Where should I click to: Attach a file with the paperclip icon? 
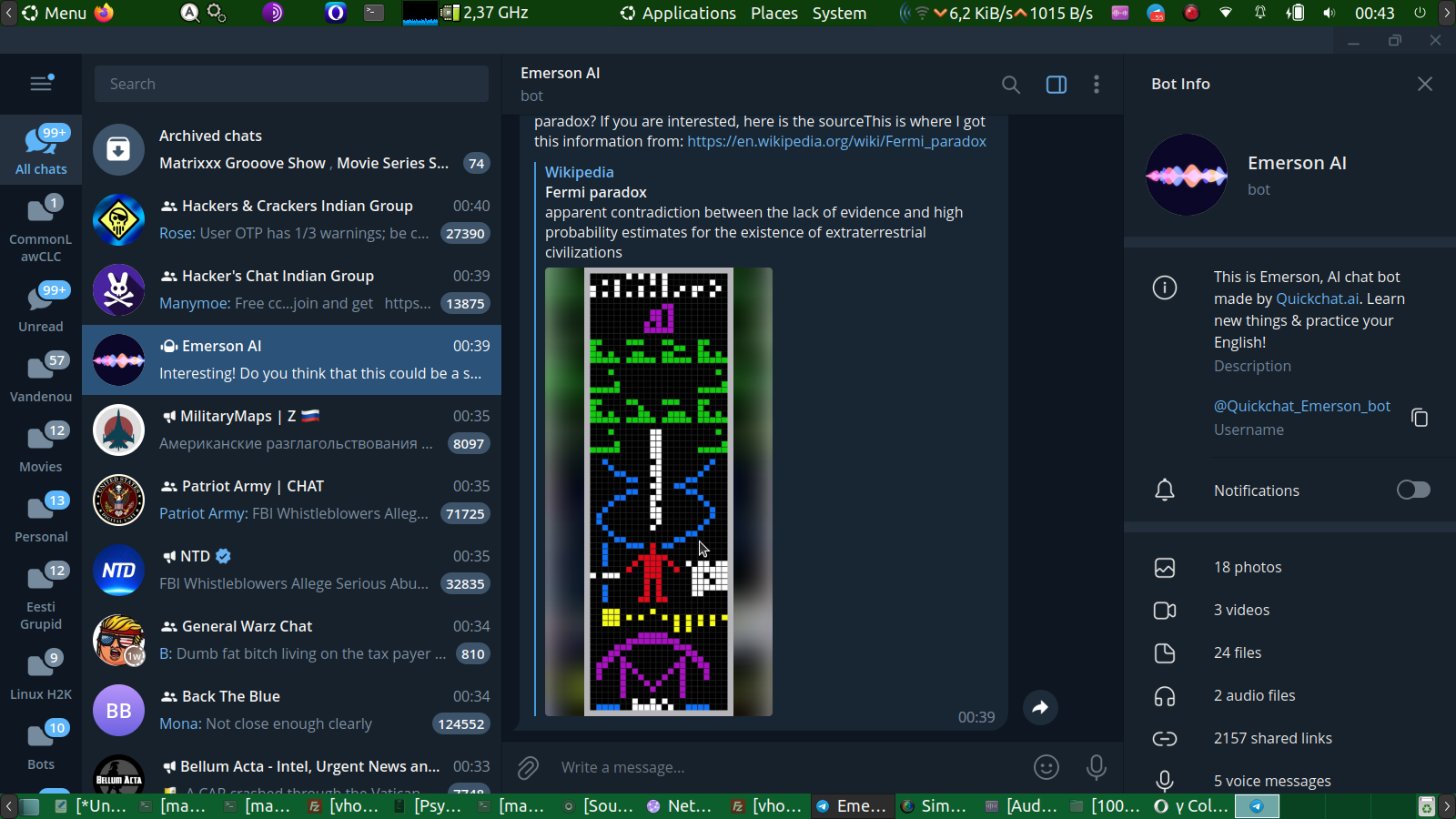pos(529,768)
